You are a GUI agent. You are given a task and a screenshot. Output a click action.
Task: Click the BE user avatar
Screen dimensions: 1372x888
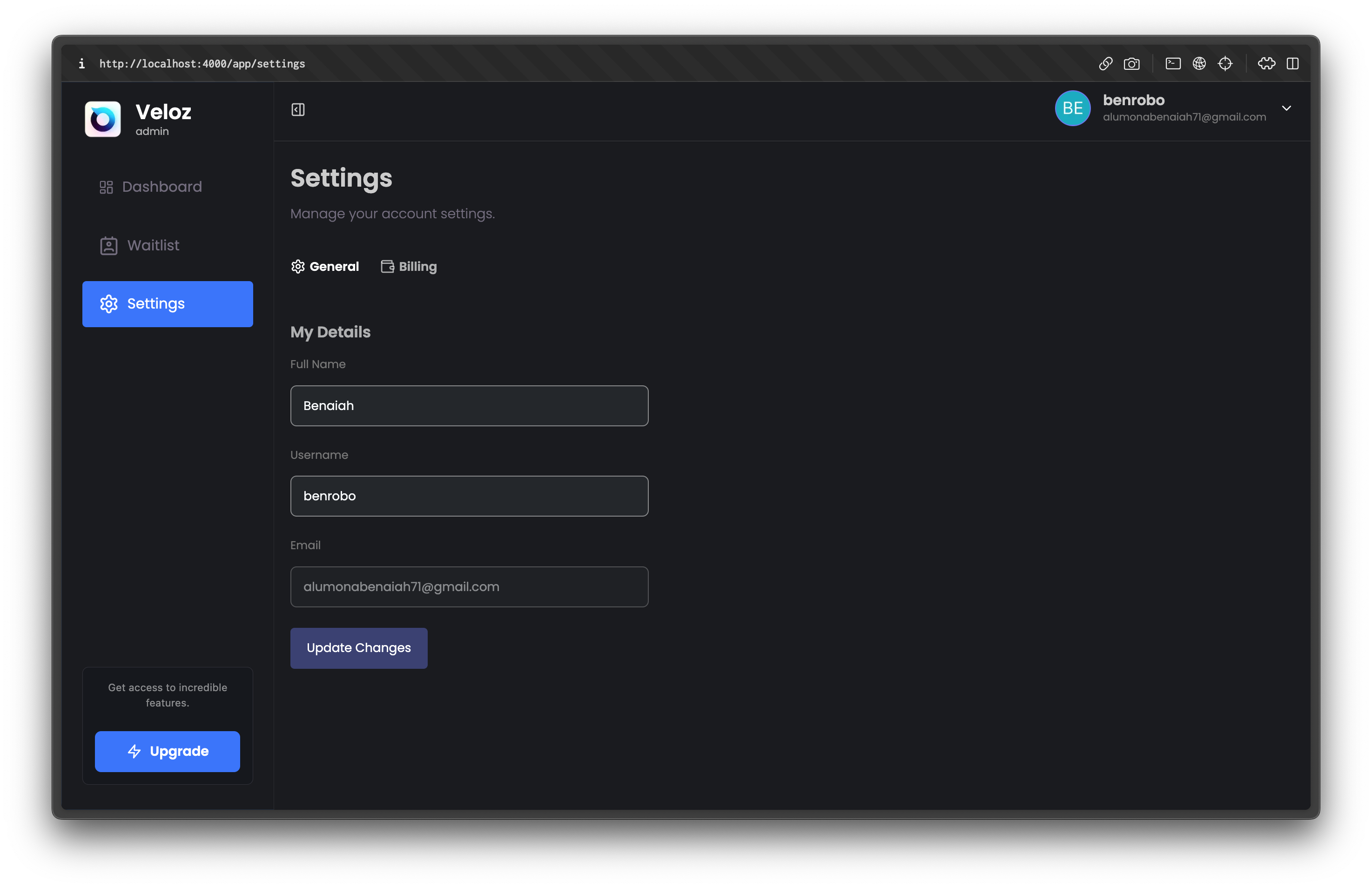tap(1072, 108)
